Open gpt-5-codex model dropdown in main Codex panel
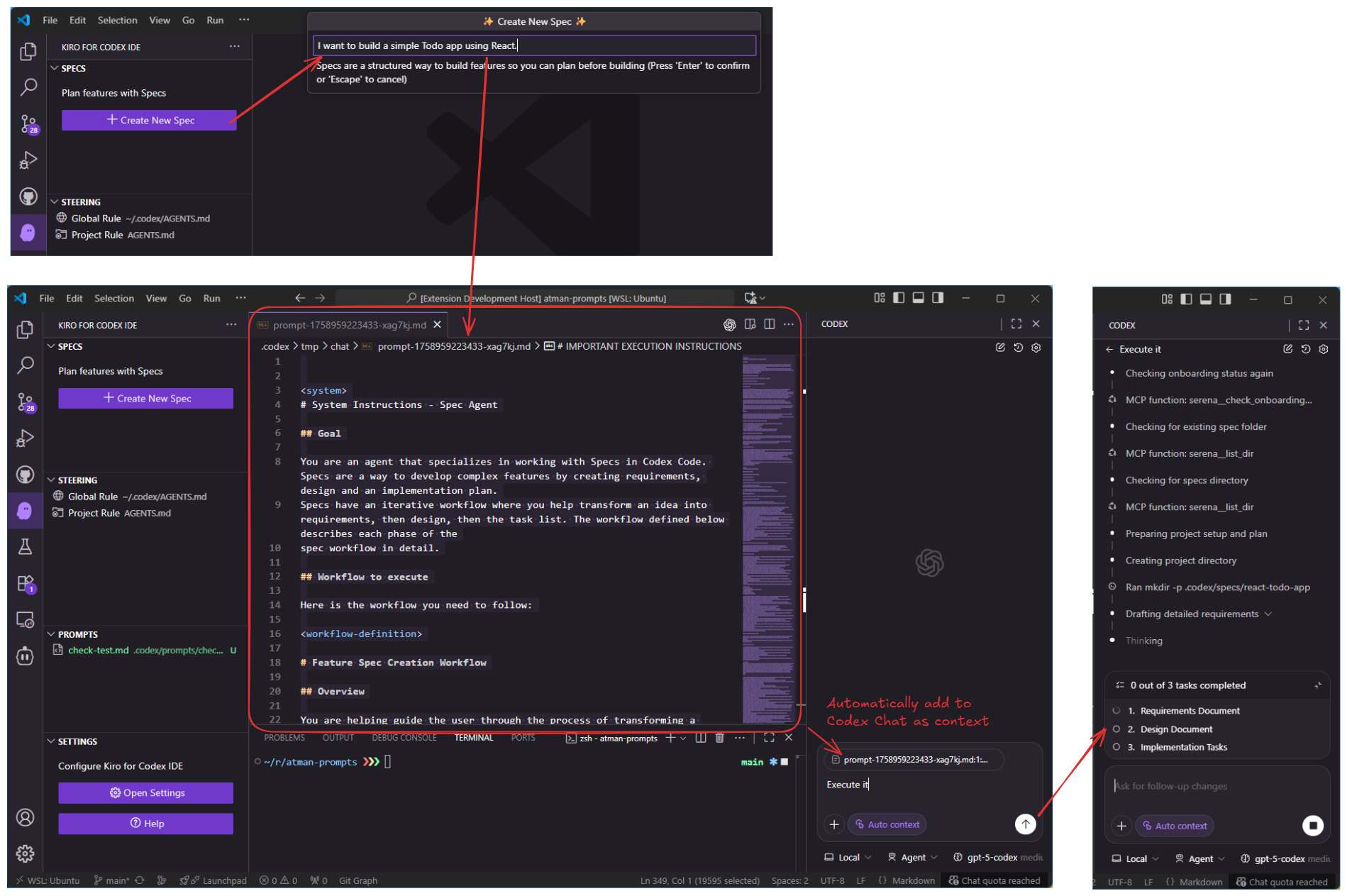The height and width of the screenshot is (896, 1347). tap(997, 857)
